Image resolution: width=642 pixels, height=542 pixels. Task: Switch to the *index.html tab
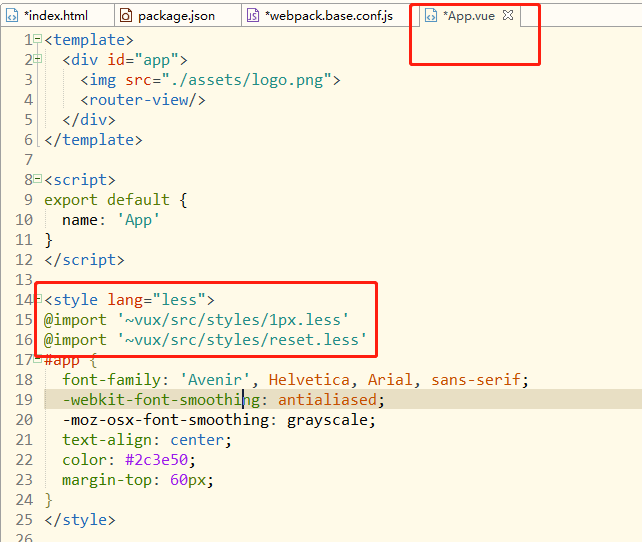pos(57,16)
